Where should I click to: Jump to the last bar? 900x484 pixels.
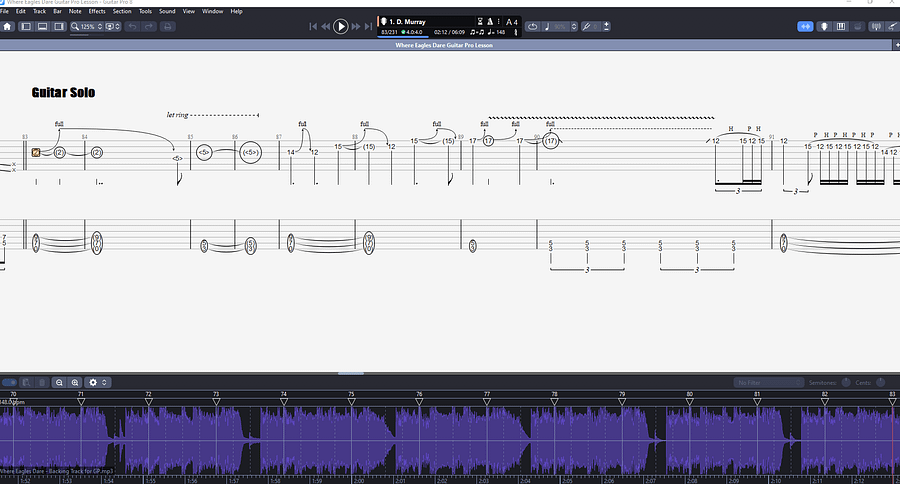(x=368, y=26)
